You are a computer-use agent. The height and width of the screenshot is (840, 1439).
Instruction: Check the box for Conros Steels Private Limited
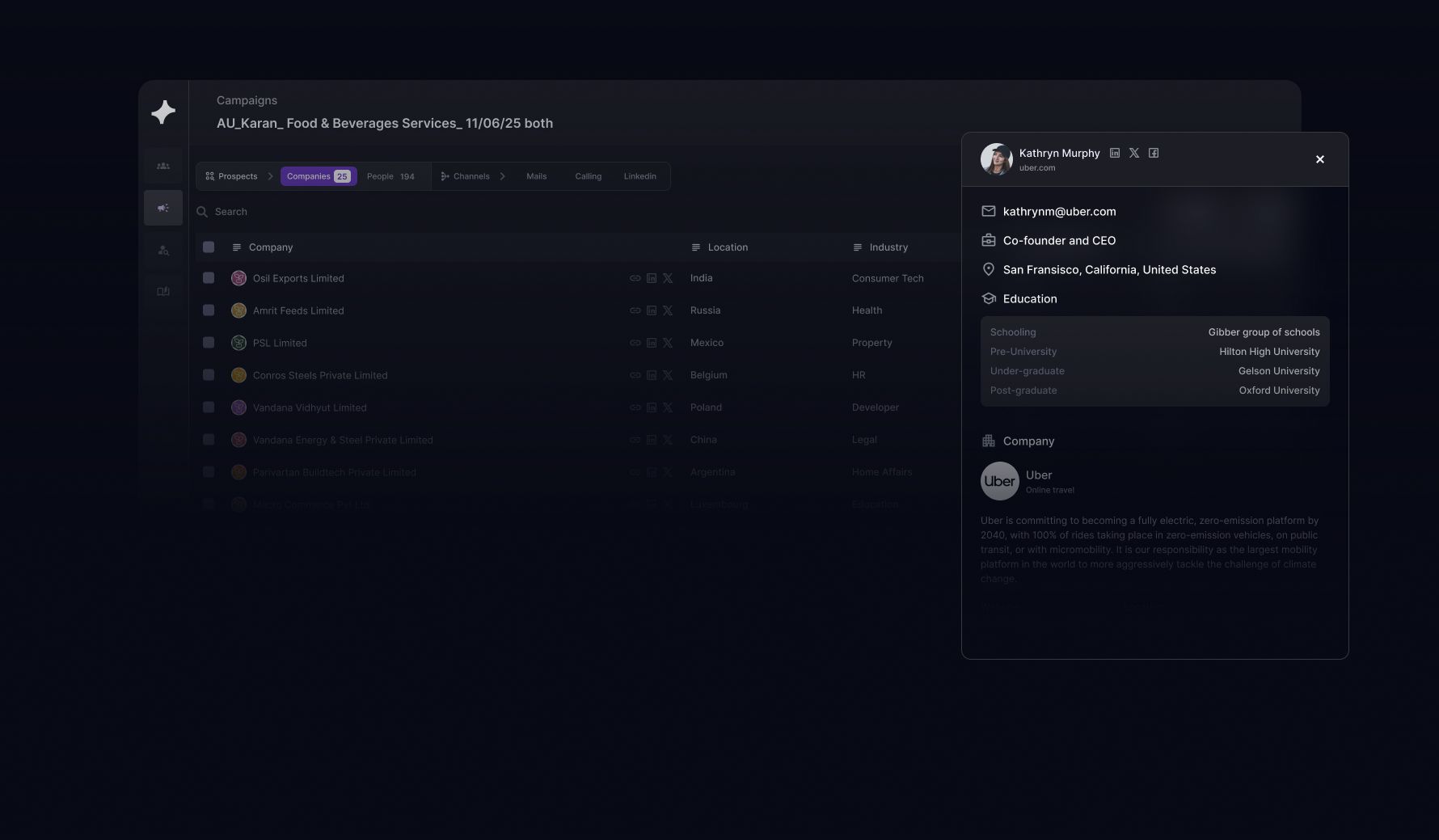[x=209, y=375]
